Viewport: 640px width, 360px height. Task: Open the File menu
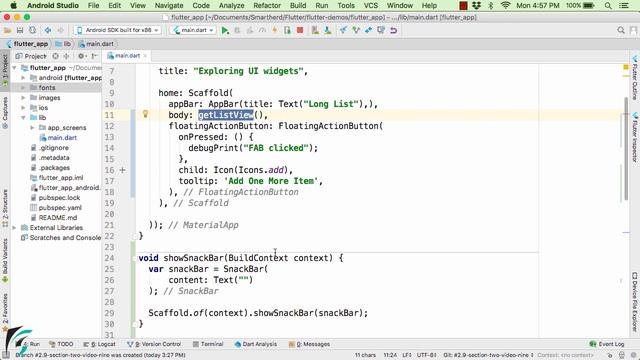coord(93,6)
